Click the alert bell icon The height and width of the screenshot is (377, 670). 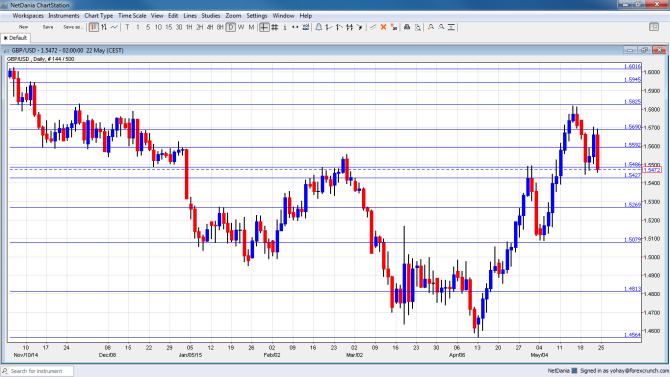(x=319, y=27)
